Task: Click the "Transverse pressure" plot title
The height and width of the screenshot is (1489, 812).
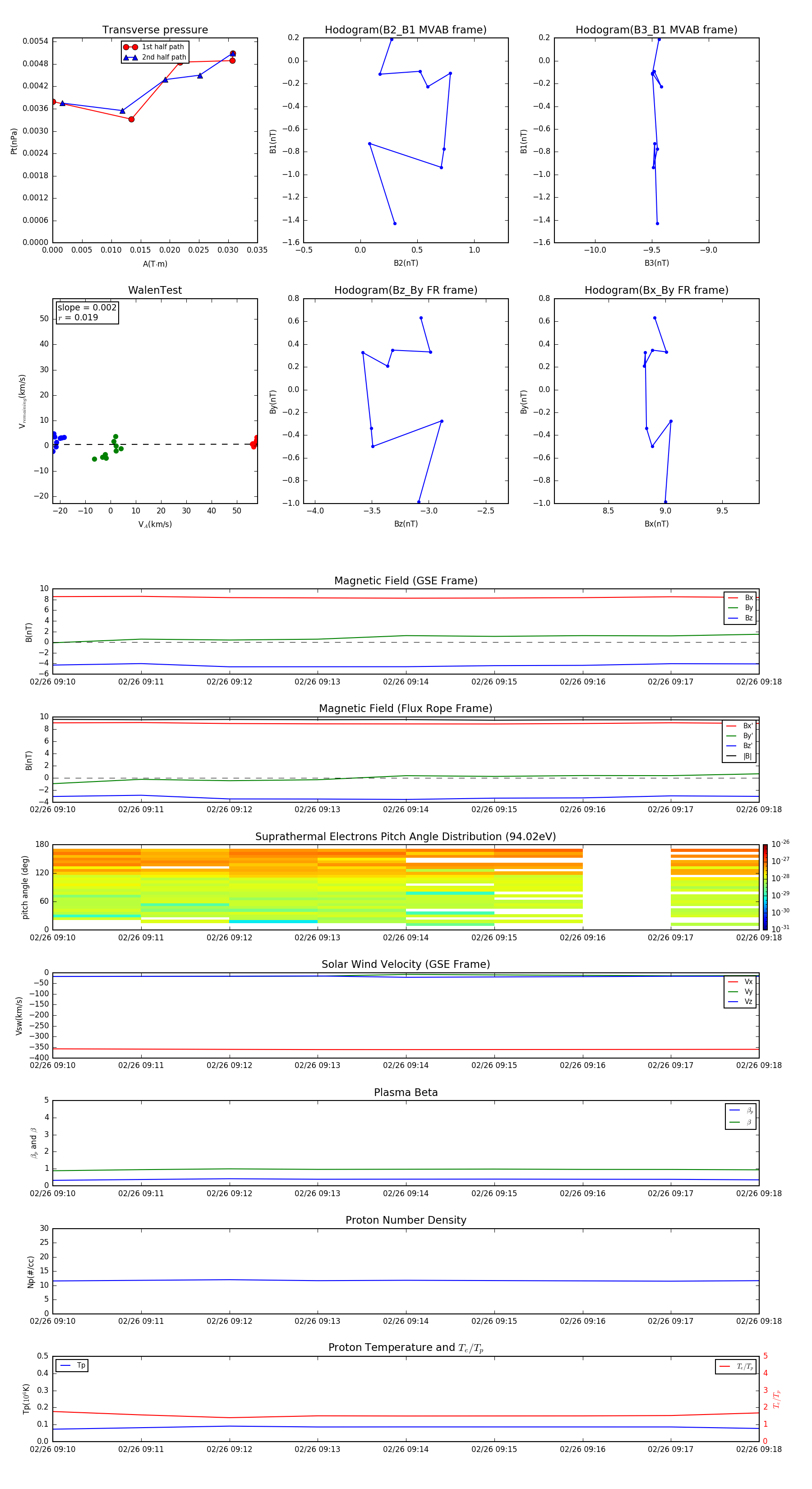Action: click(155, 30)
